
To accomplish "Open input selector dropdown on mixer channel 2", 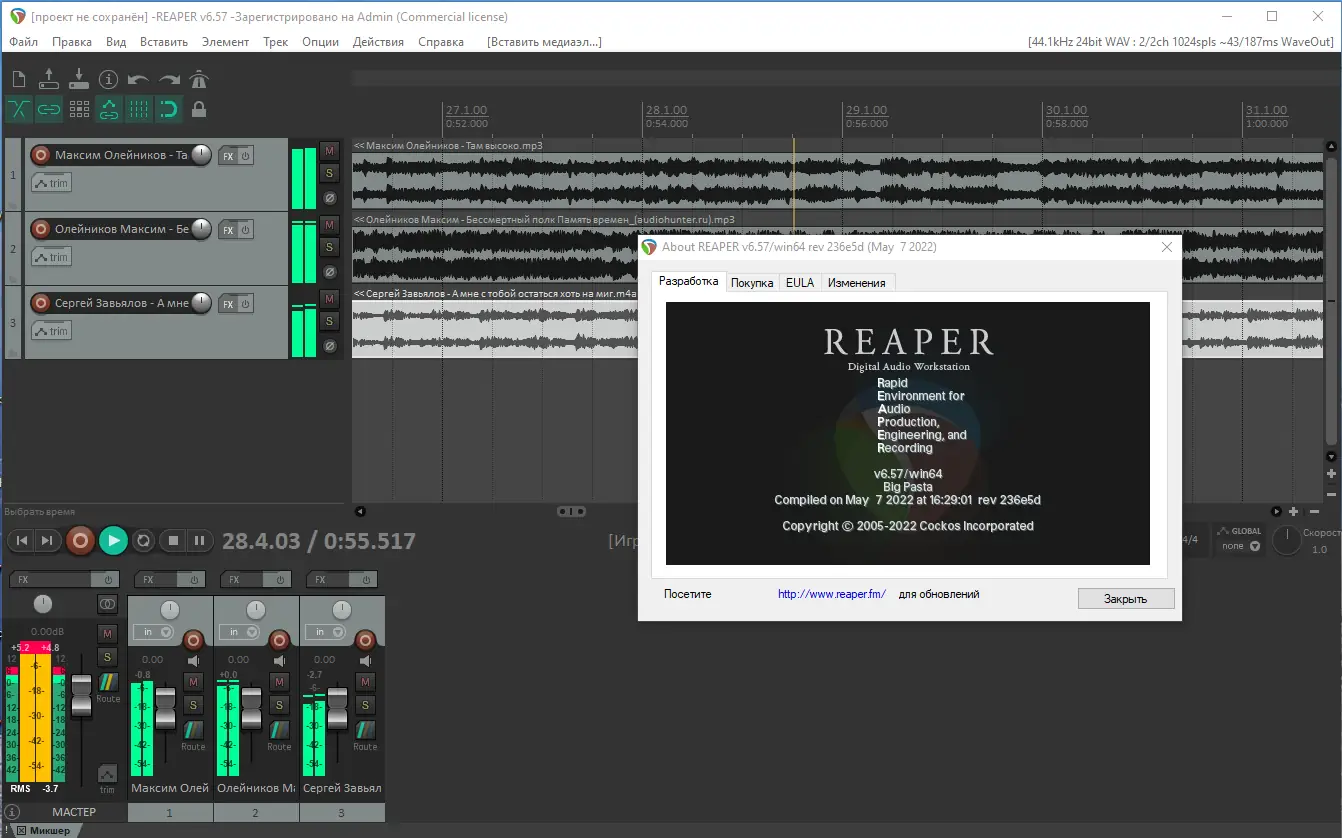I will pos(242,632).
